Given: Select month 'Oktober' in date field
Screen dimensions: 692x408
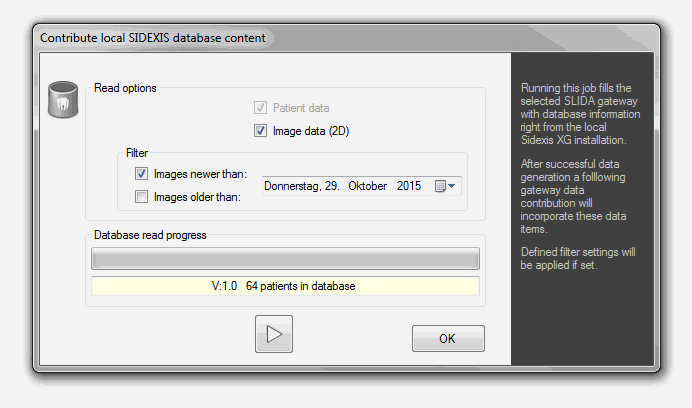Looking at the screenshot, I should pos(367,186).
